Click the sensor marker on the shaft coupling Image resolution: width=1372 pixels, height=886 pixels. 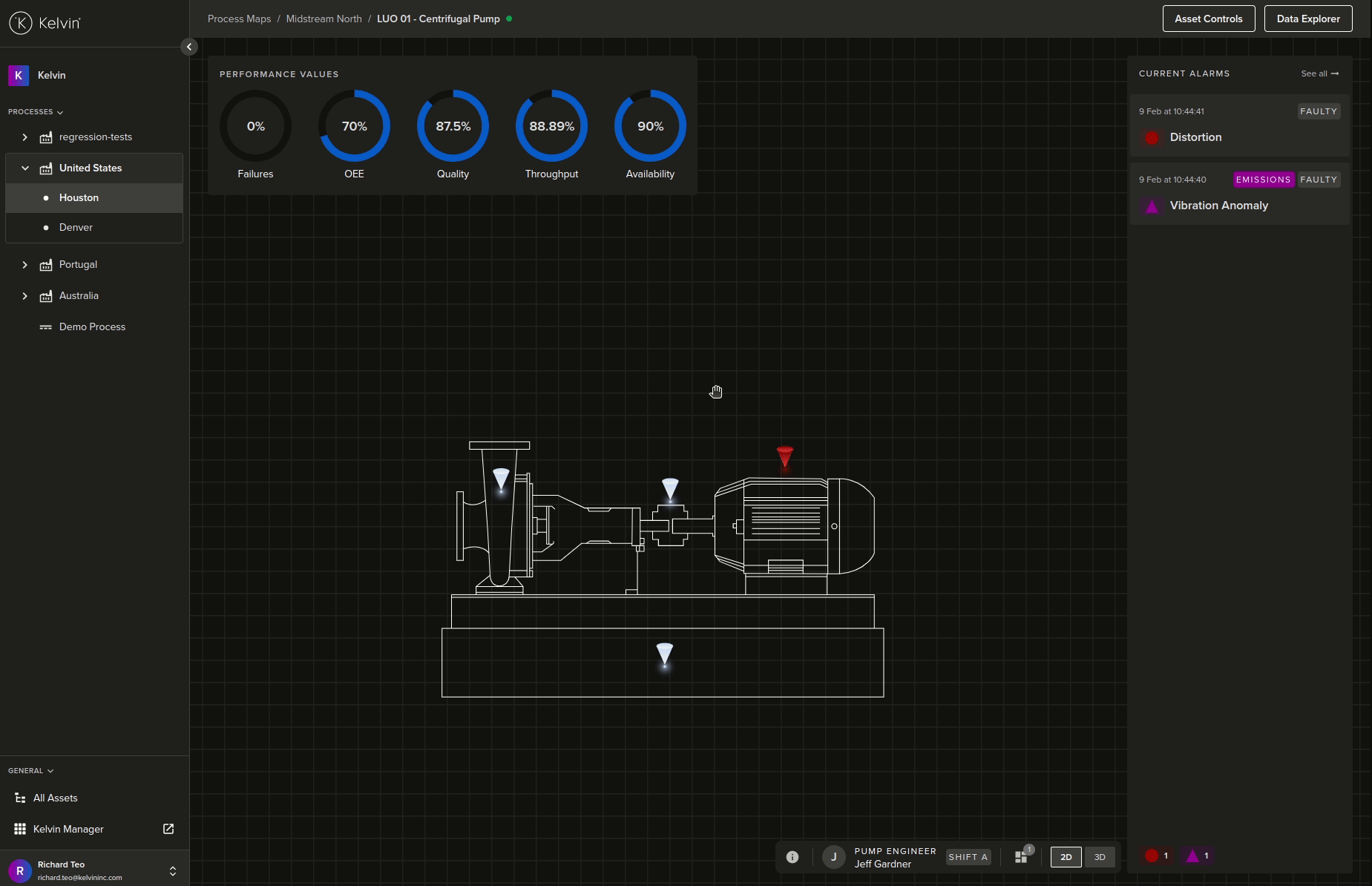tap(670, 489)
